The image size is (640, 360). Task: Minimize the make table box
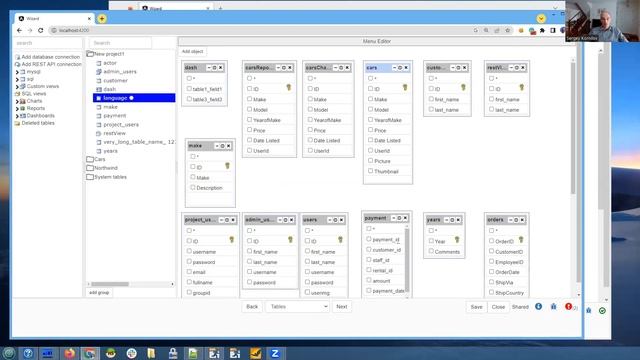click(x=217, y=146)
